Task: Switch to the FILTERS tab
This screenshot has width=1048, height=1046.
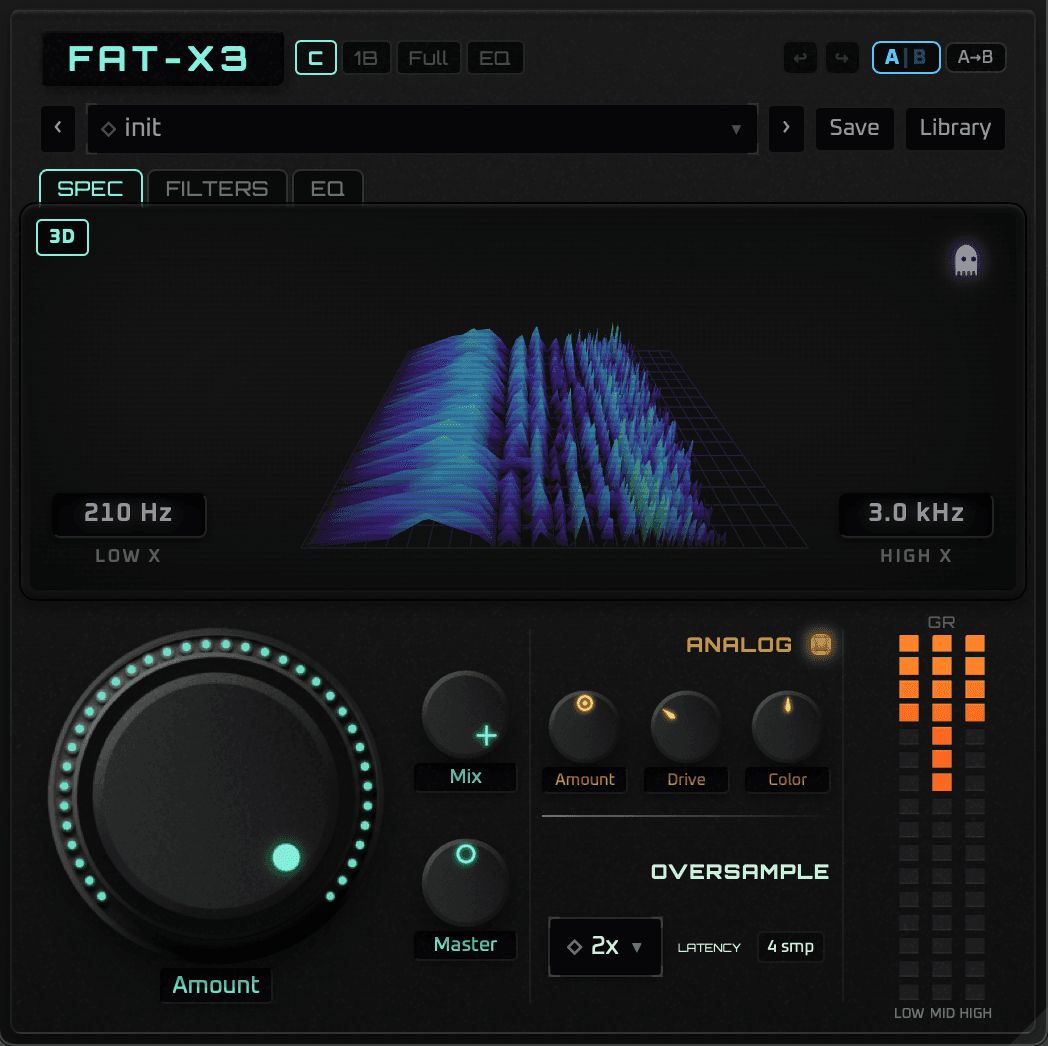Action: pos(217,188)
